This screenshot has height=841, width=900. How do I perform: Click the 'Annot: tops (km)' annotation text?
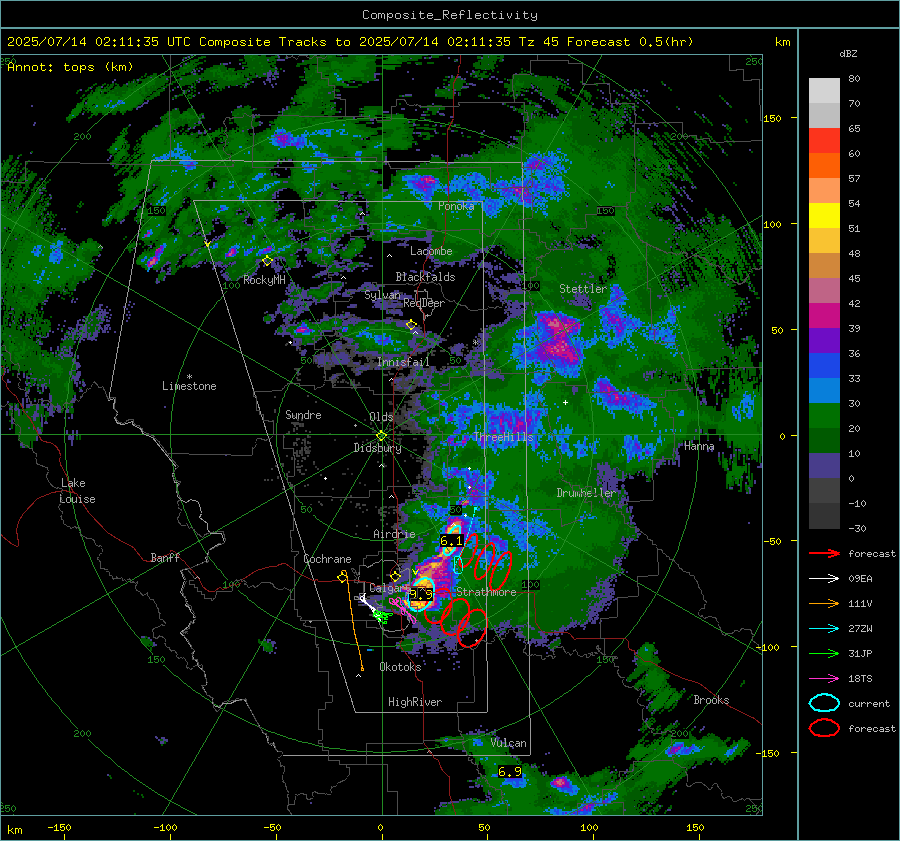(x=70, y=67)
